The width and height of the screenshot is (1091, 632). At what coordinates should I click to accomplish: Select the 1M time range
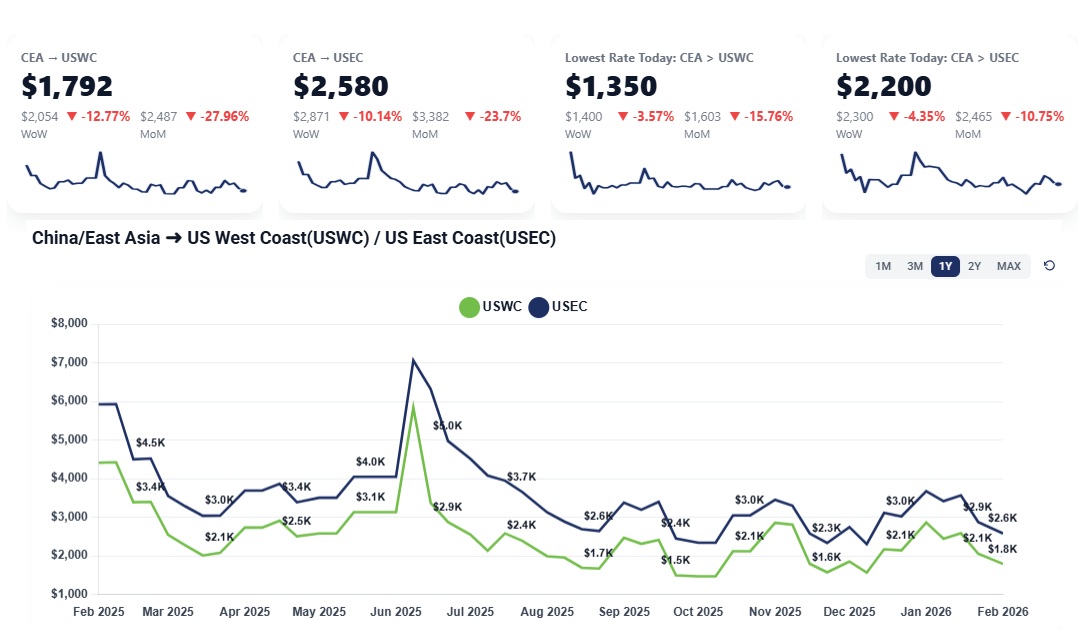[883, 266]
